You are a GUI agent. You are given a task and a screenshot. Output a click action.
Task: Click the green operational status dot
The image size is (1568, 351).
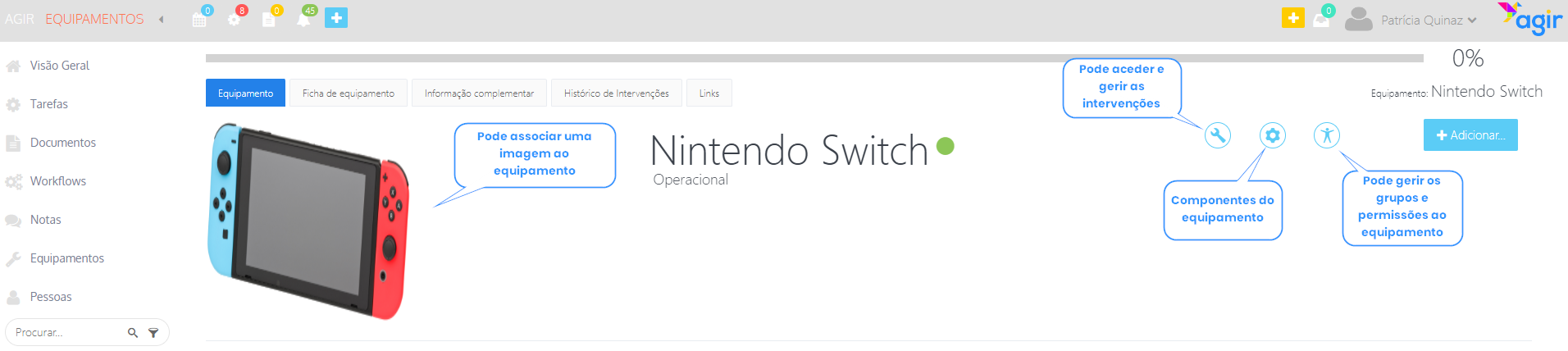point(946,146)
